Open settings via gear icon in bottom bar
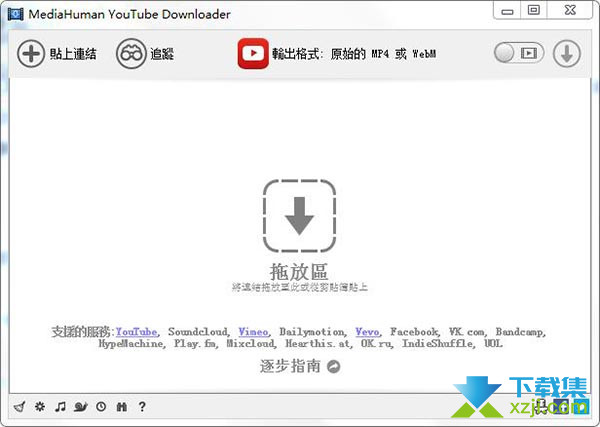Viewport: 600px width, 427px height. pos(40,406)
